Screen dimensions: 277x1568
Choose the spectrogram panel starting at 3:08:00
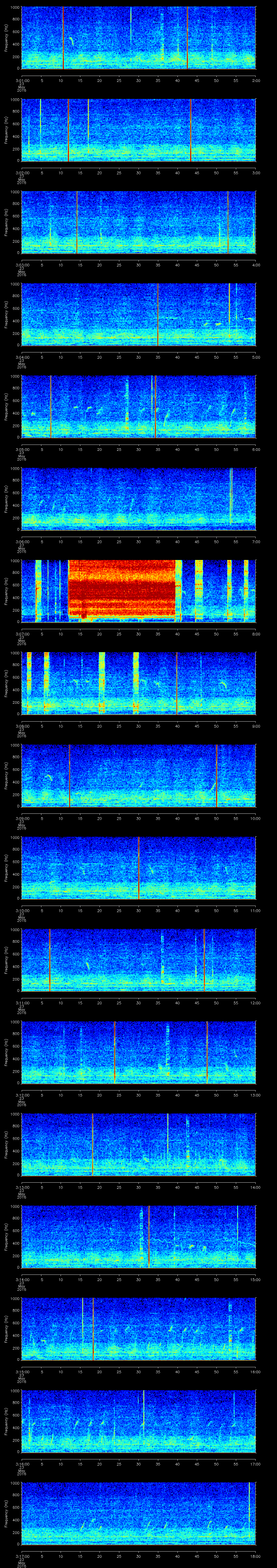pyautogui.click(x=139, y=683)
